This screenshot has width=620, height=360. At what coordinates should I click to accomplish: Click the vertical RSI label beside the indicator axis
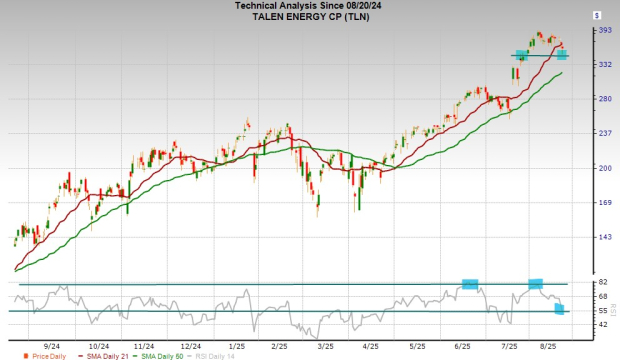click(614, 310)
